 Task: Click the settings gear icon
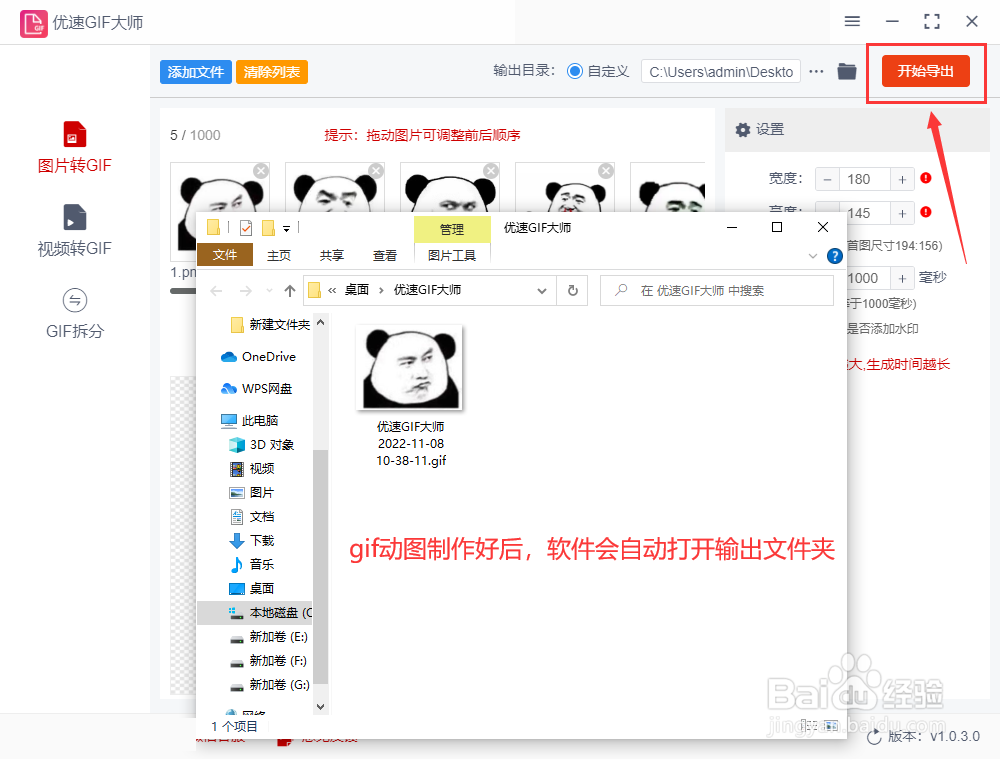click(x=742, y=130)
